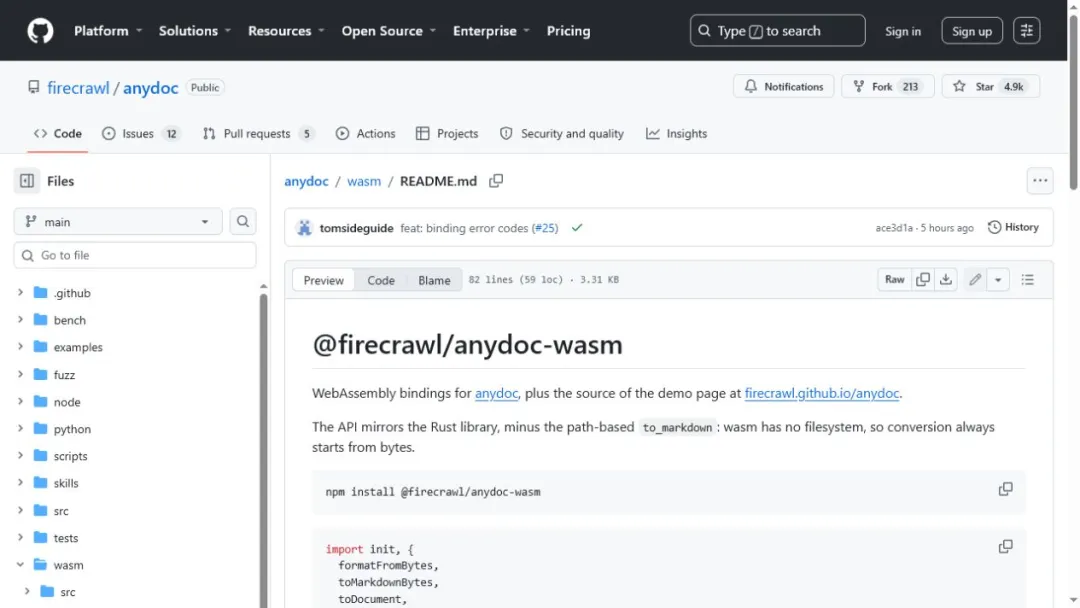Open the header settings sliders icon
Image resolution: width=1080 pixels, height=608 pixels.
(1026, 31)
